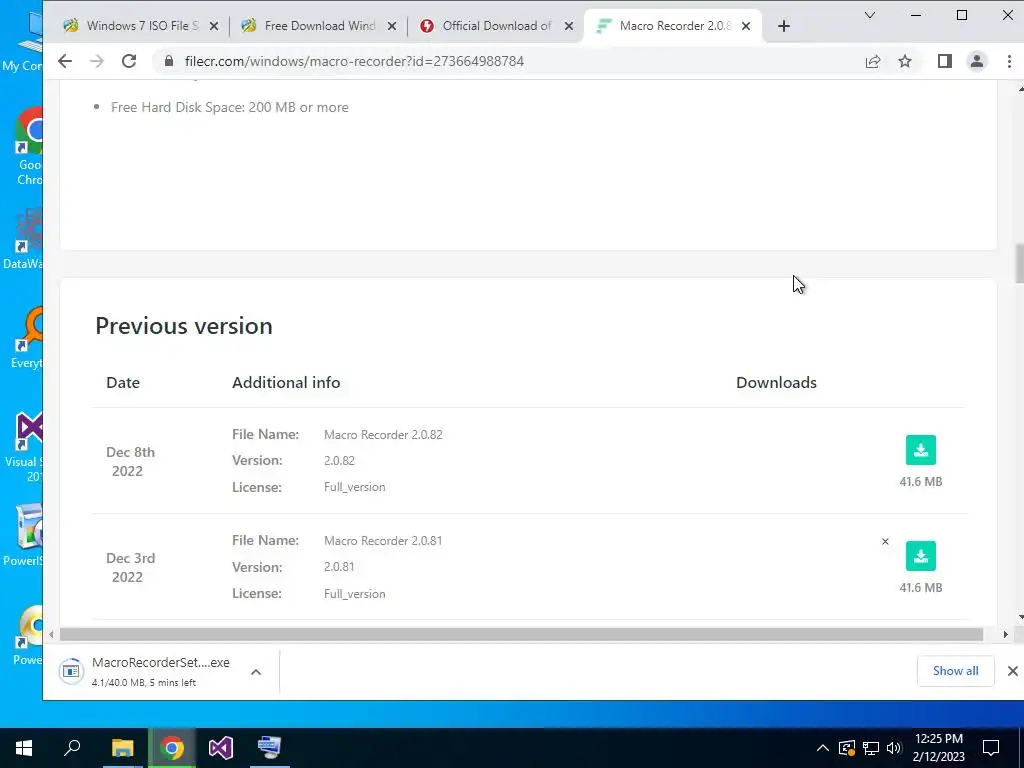This screenshot has width=1024, height=768.
Task: Close the Macro Recorder tab
Action: pyautogui.click(x=746, y=26)
